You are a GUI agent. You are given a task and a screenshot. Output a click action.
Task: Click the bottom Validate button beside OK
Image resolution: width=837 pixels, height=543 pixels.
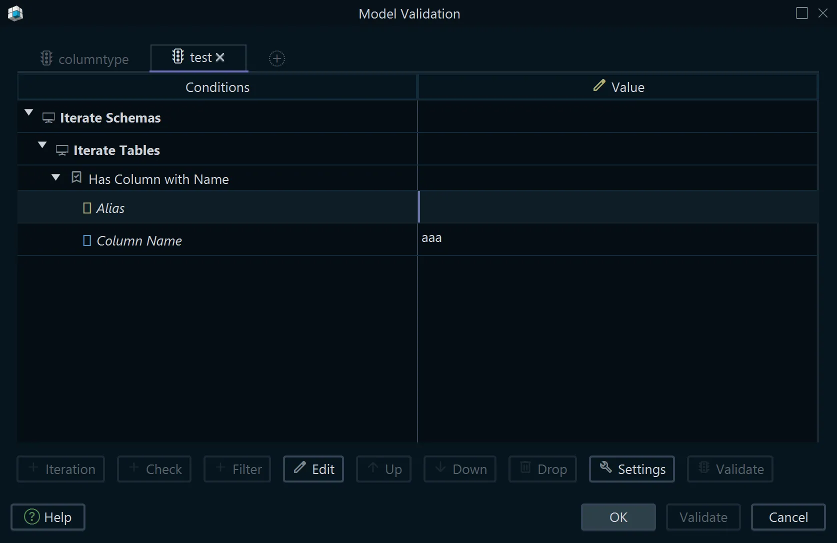click(703, 517)
